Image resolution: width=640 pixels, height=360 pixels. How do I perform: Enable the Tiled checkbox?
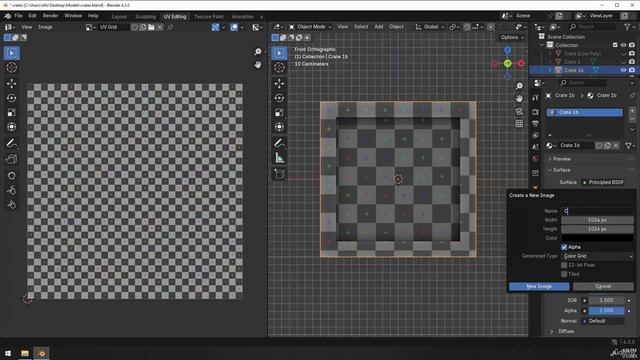(x=564, y=274)
